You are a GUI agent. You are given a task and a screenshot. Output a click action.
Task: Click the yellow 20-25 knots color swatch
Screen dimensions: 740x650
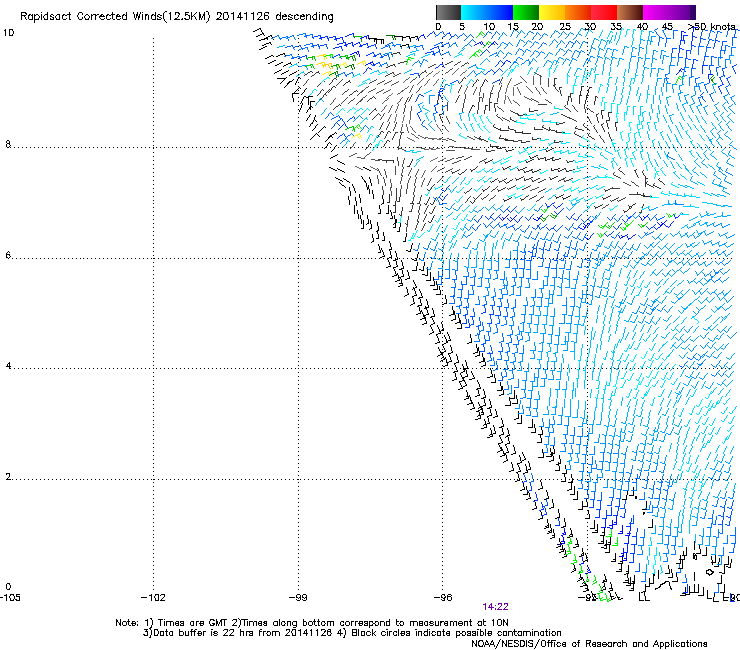coord(552,12)
